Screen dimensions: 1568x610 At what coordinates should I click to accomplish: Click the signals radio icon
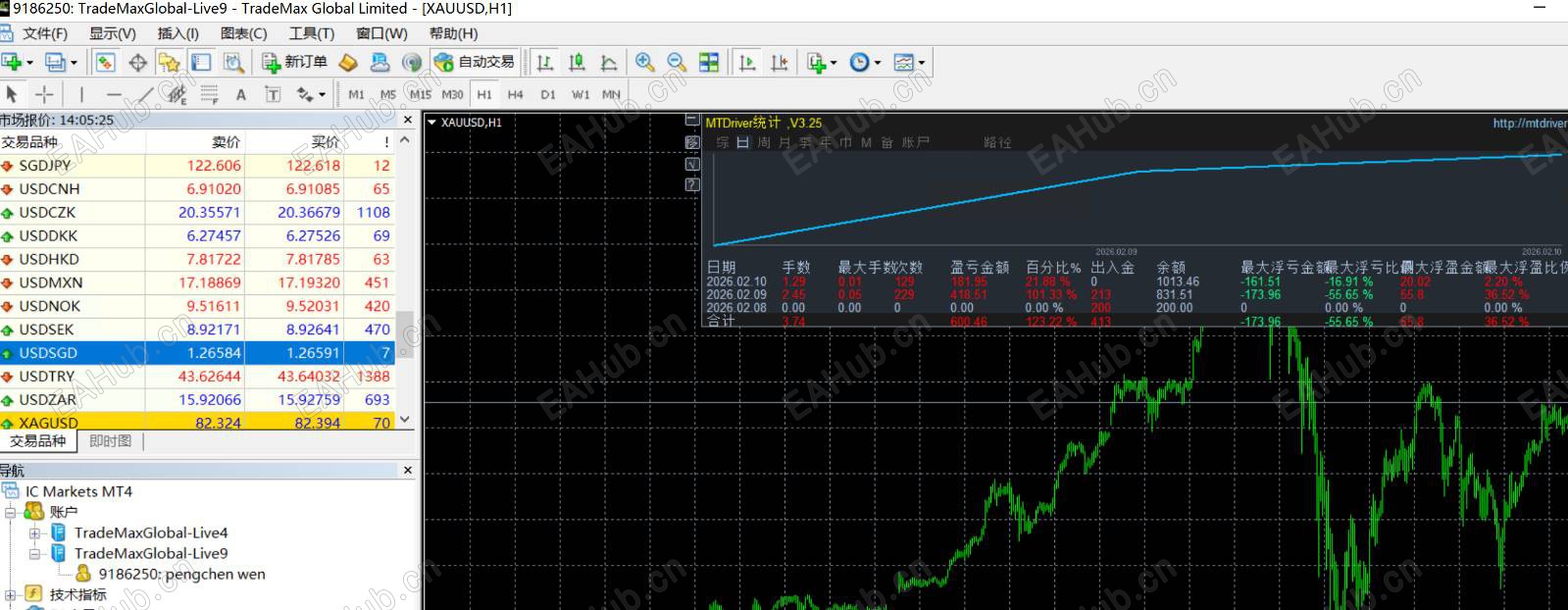(x=412, y=63)
